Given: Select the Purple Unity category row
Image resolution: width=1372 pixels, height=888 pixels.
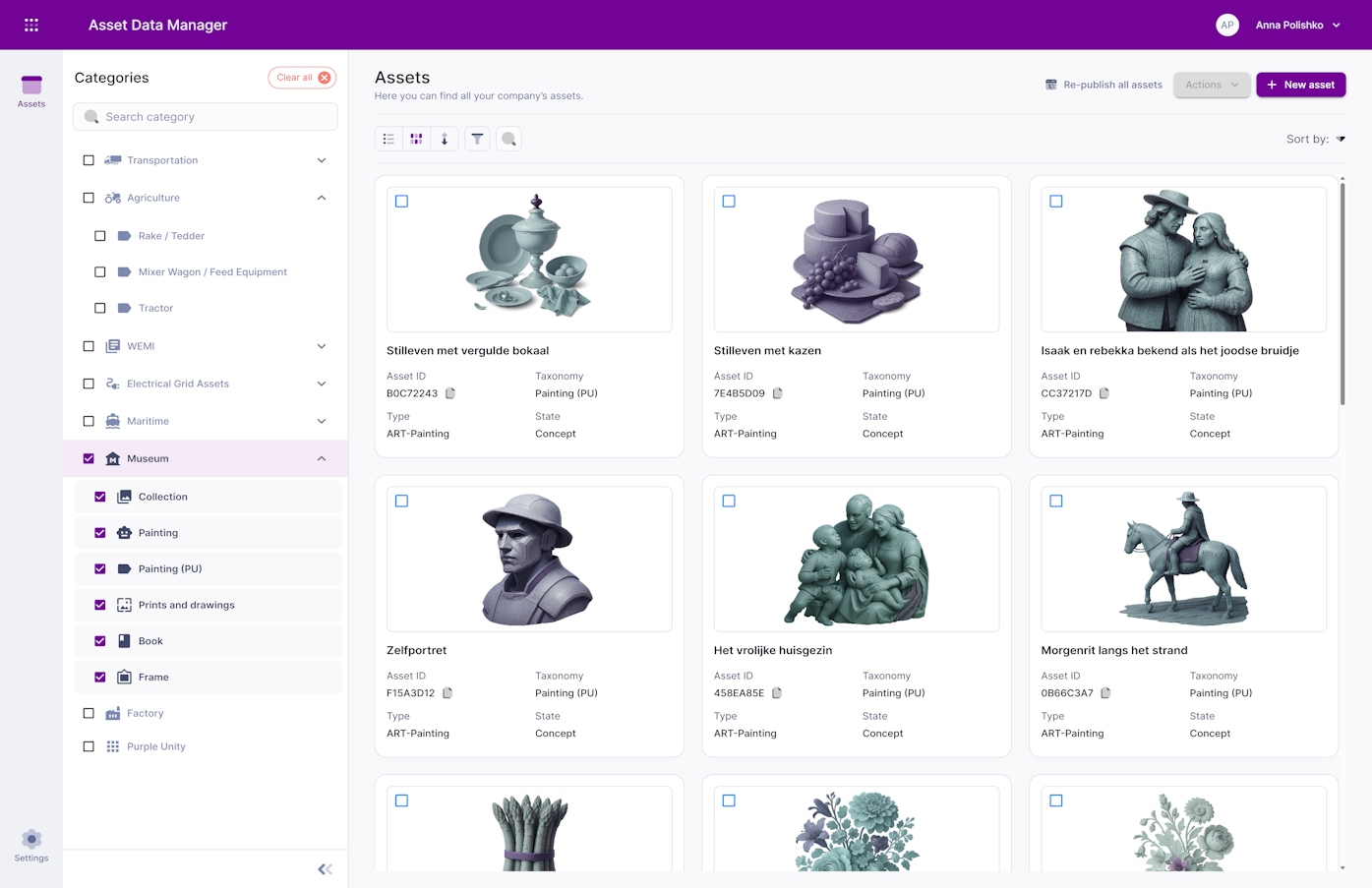Looking at the screenshot, I should click(x=206, y=746).
